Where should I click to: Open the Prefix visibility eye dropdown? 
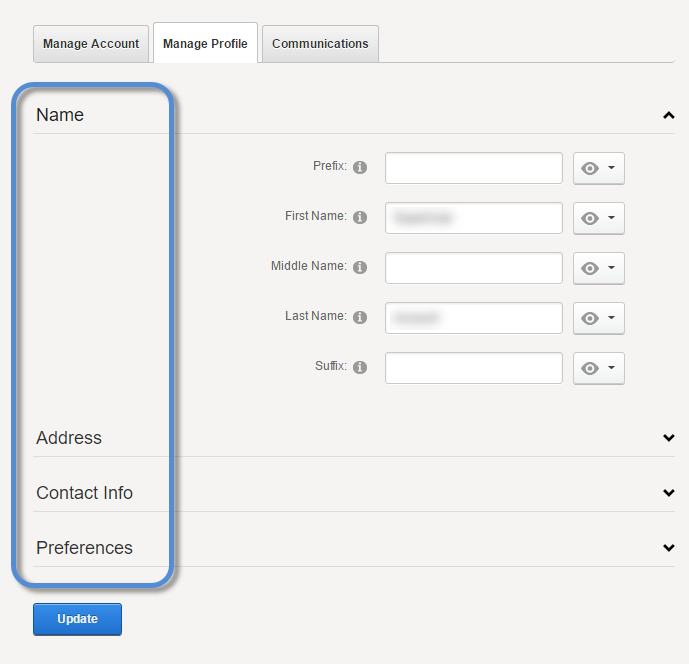[x=598, y=168]
